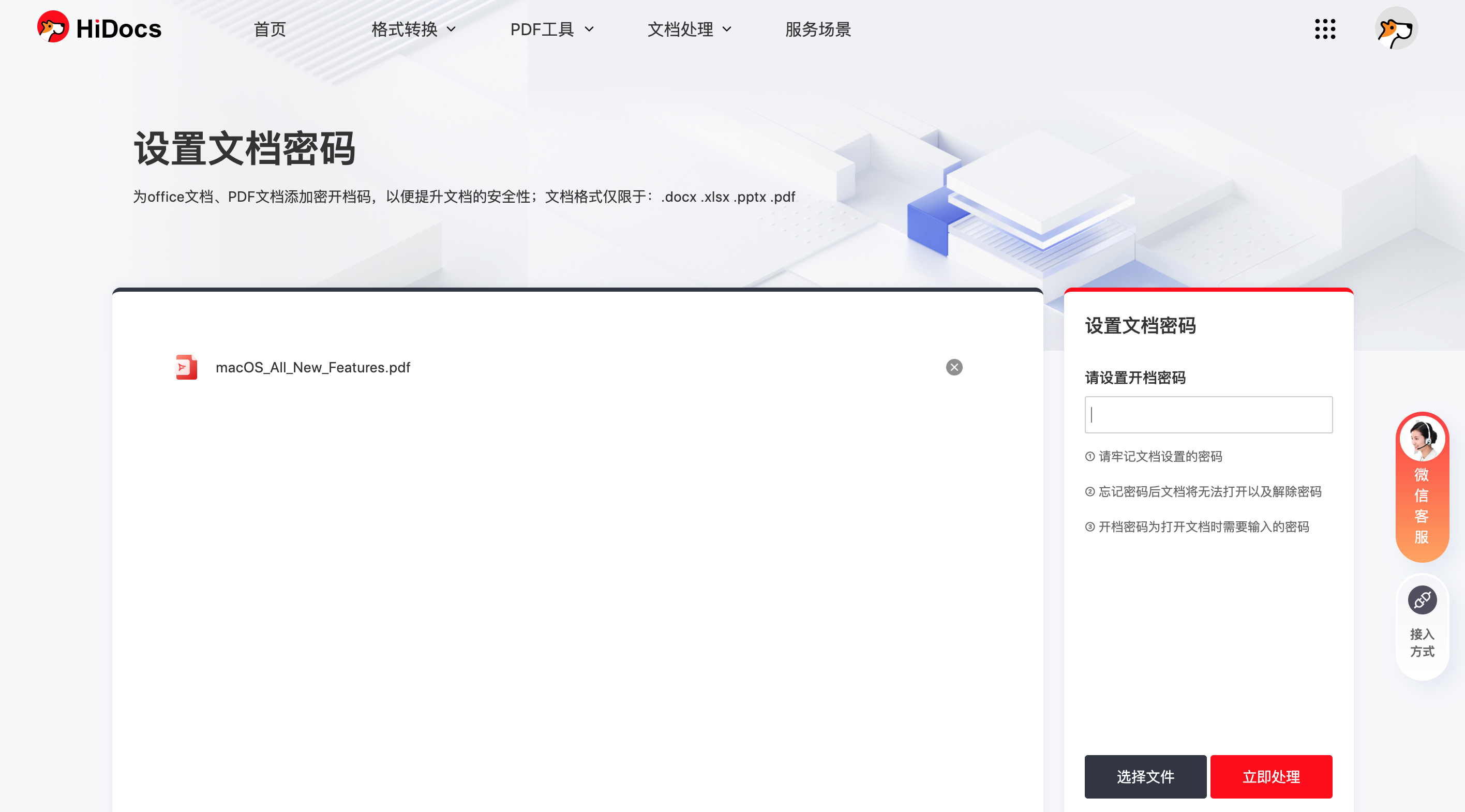Select the macOS_All_New_Features.pdf file name

pos(313,367)
